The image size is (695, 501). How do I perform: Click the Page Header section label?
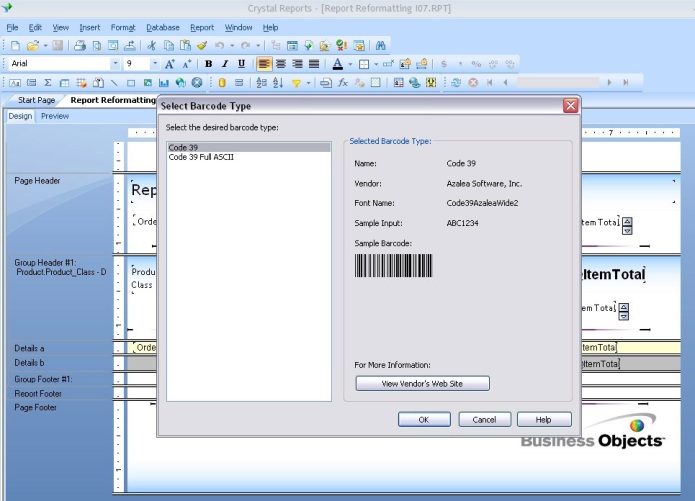coord(37,181)
